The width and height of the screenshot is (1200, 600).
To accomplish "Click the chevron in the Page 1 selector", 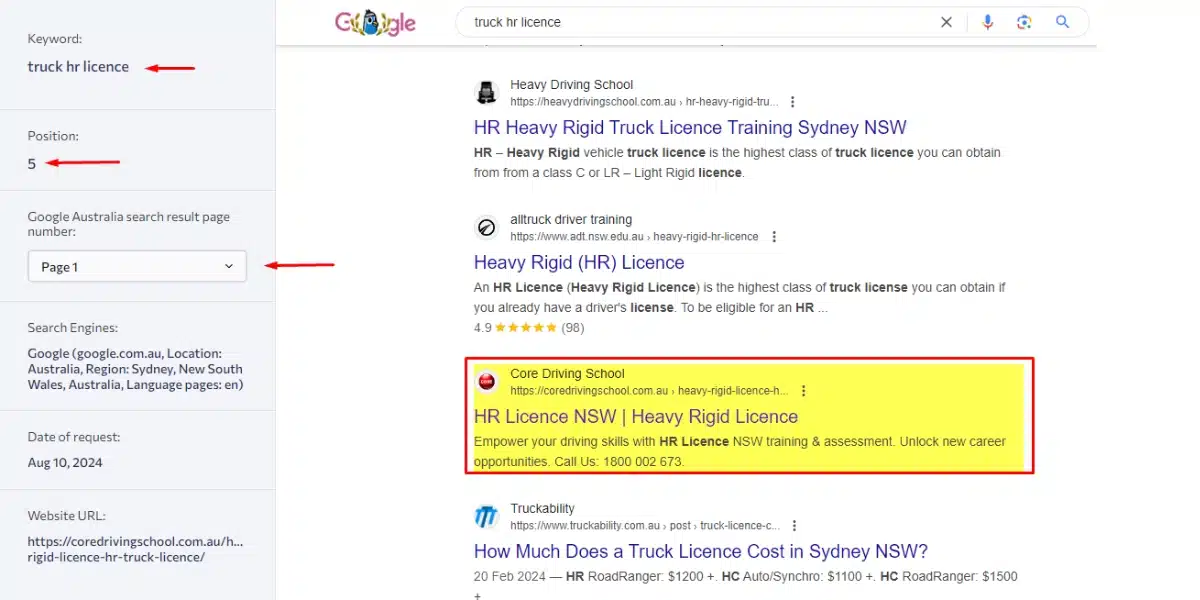I will tap(228, 267).
